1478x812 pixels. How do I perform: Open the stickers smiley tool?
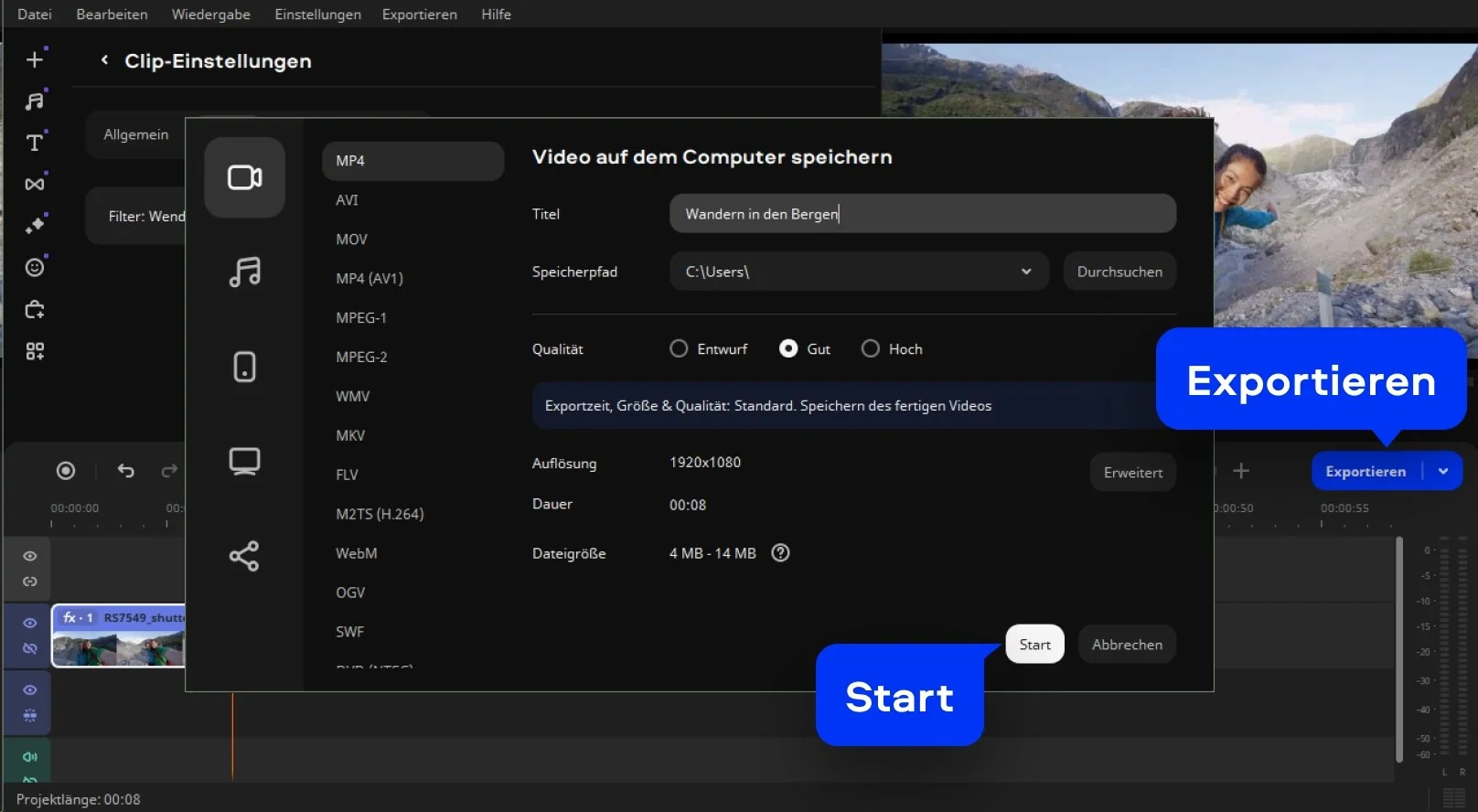pos(35,267)
